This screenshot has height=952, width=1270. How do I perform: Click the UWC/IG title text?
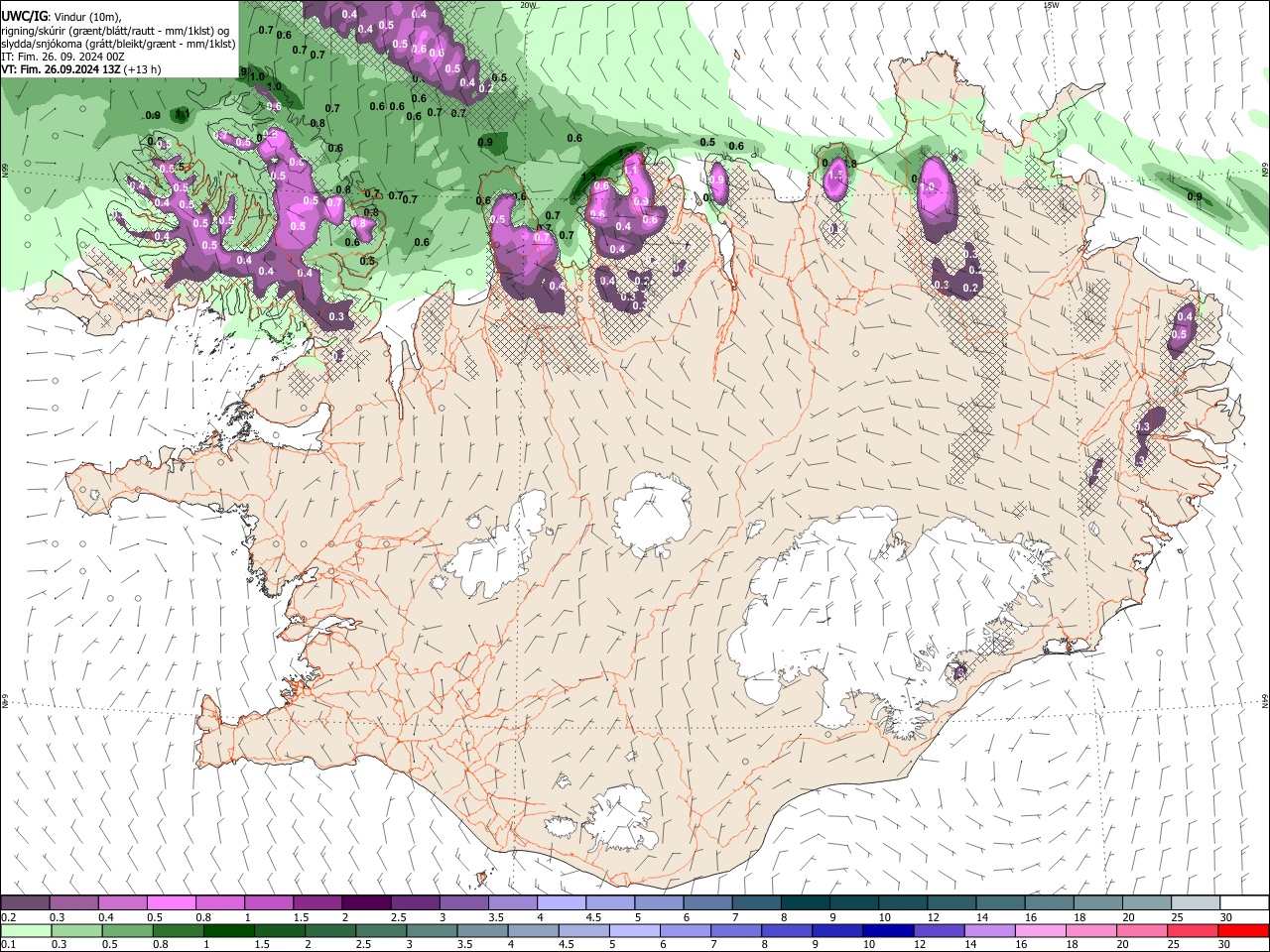tap(24, 17)
